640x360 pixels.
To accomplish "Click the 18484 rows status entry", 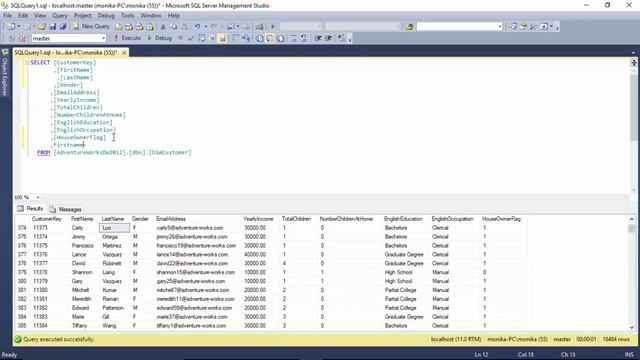I will (x=616, y=340).
